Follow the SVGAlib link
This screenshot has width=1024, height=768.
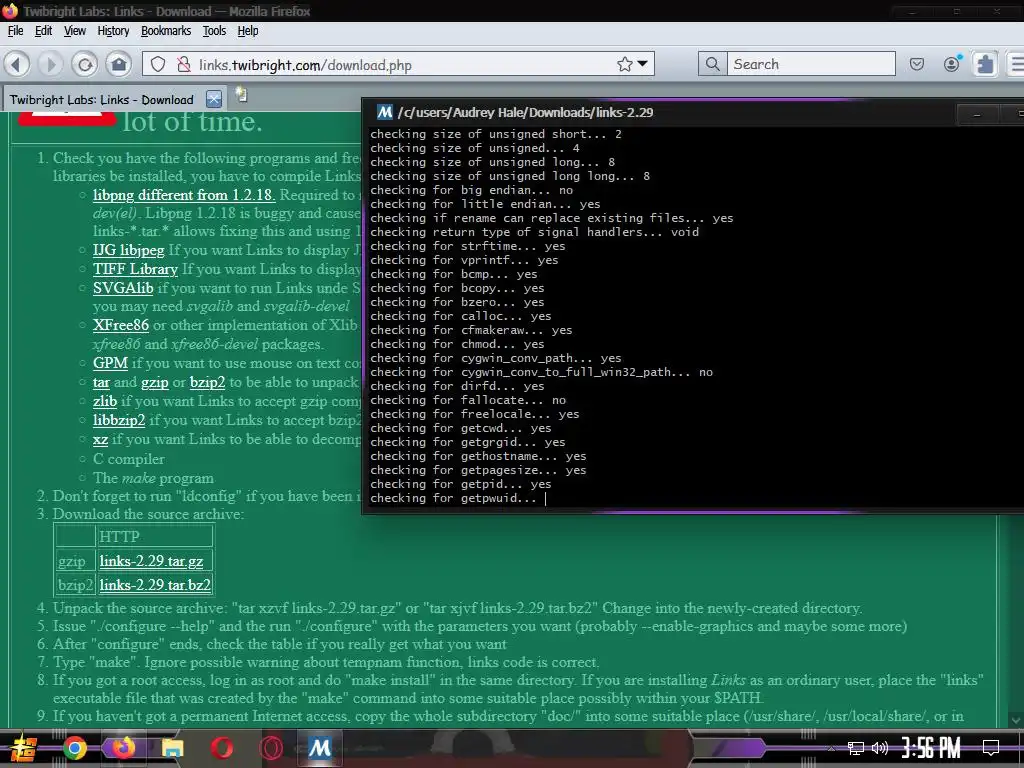123,288
